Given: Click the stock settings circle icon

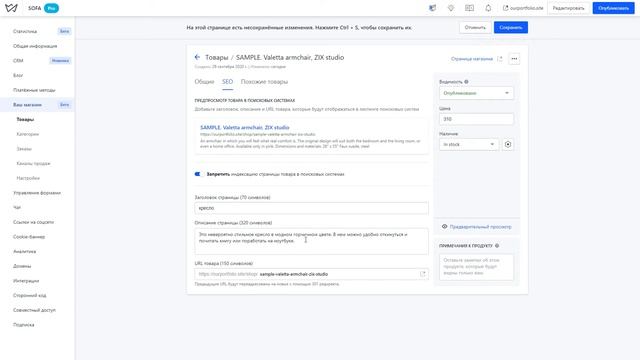Looking at the screenshot, I should [x=508, y=144].
